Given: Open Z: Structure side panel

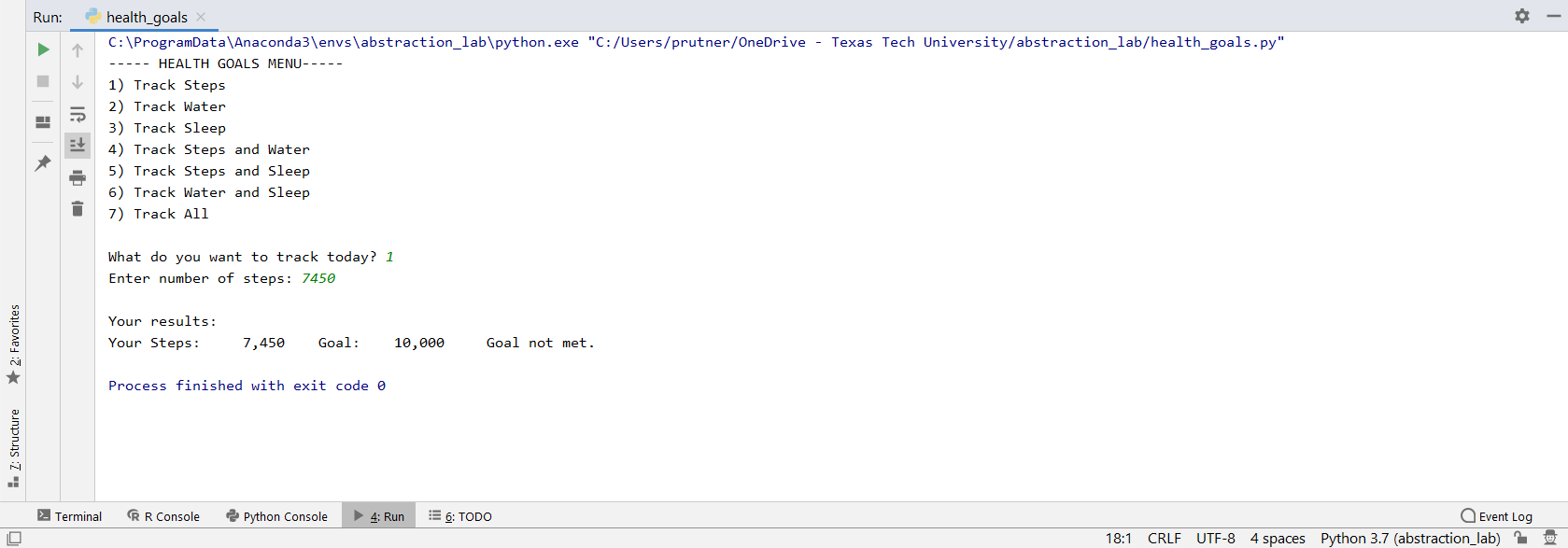Looking at the screenshot, I should point(13,448).
